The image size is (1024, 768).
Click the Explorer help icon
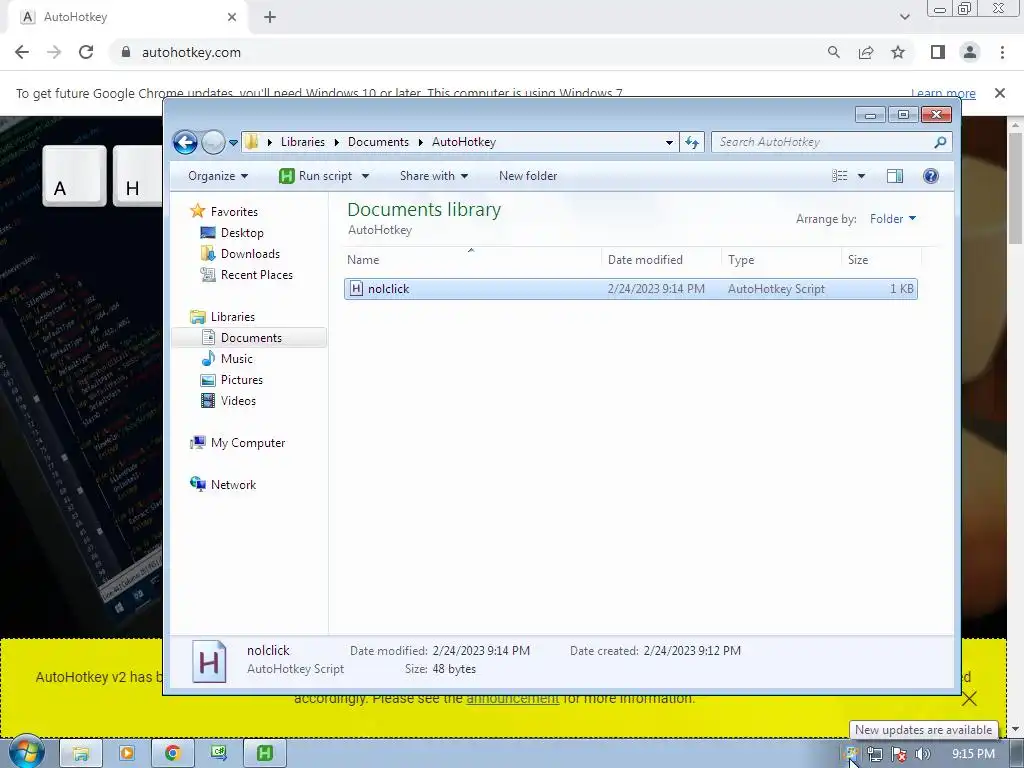(931, 176)
